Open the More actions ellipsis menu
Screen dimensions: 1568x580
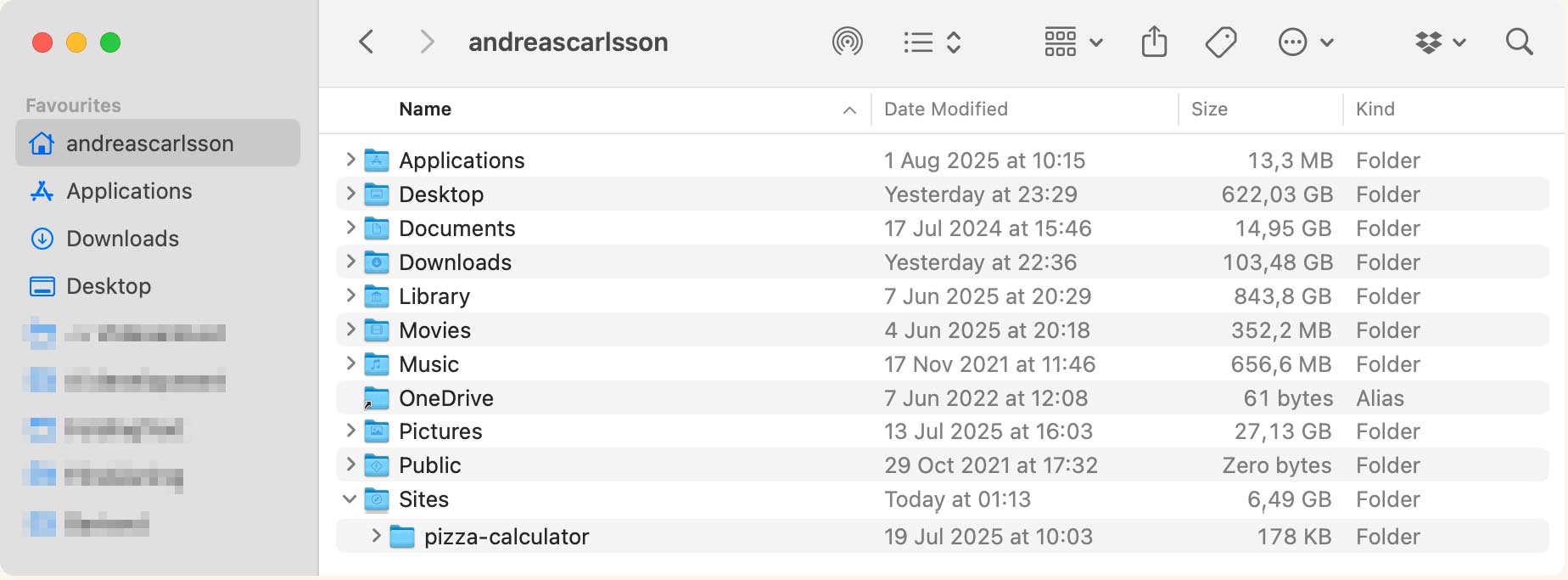coord(1305,42)
